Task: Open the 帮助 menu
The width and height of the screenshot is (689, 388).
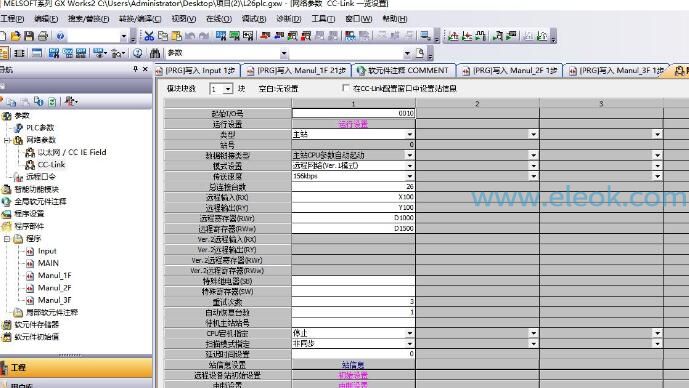Action: 394,19
